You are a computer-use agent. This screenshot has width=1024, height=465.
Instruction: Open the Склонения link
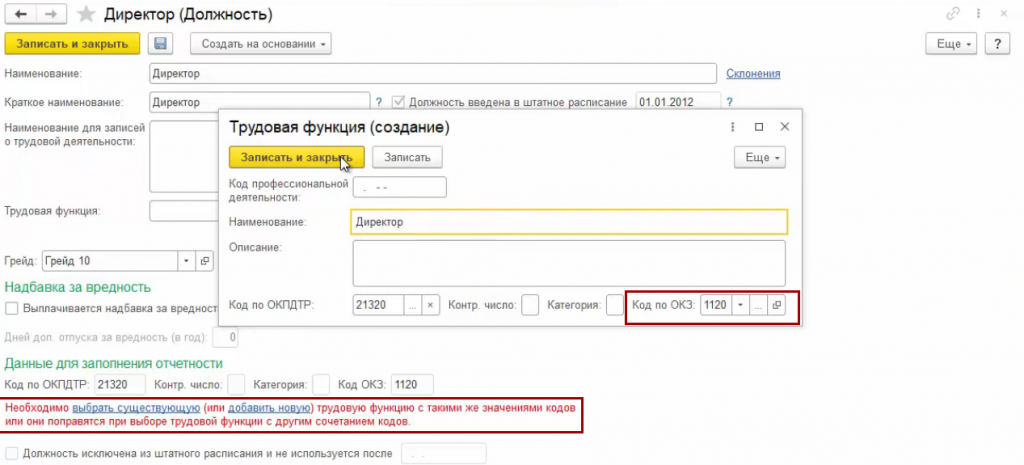(x=752, y=73)
